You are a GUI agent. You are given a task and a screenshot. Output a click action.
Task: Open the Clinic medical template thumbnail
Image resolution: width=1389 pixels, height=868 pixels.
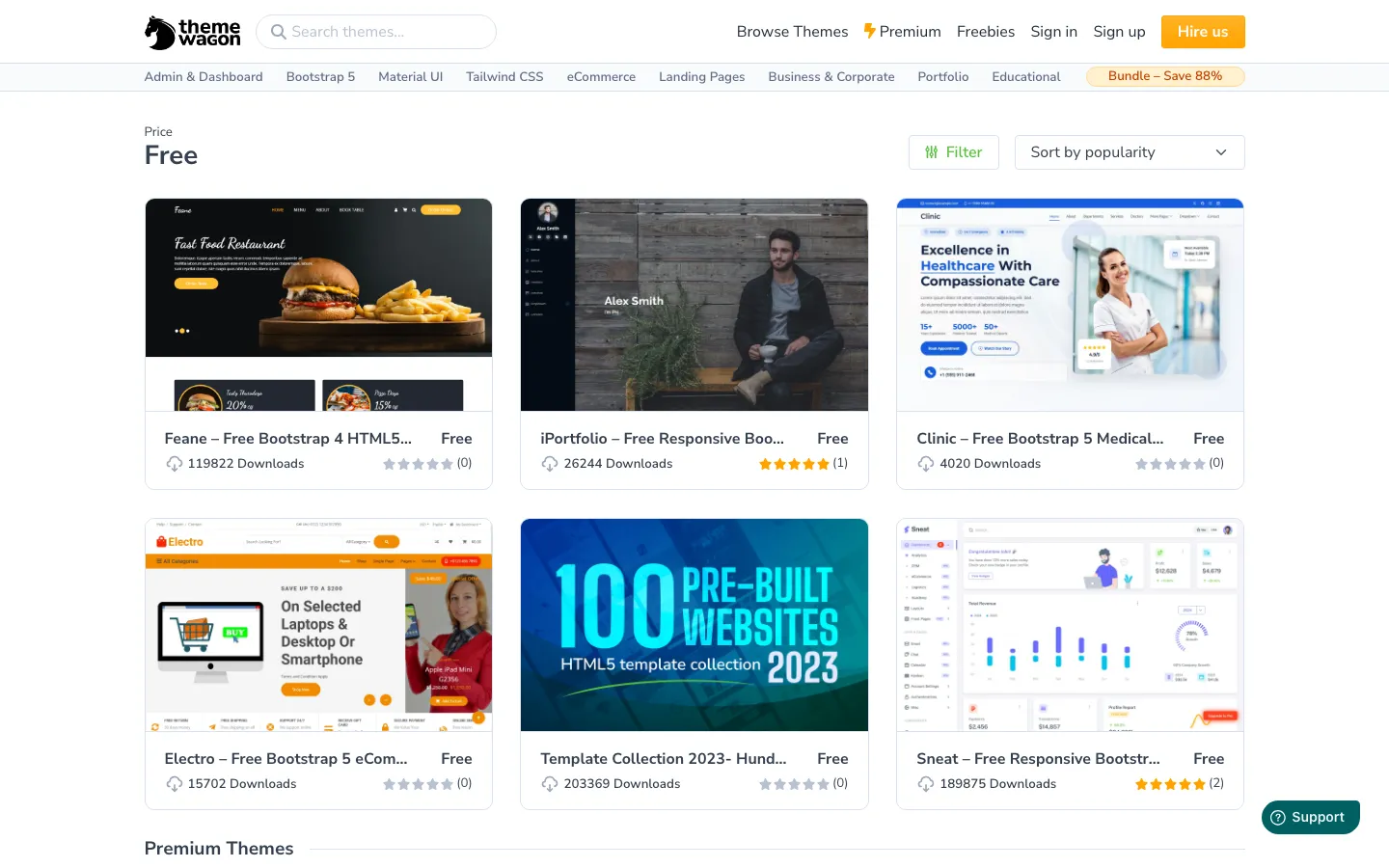(1070, 305)
